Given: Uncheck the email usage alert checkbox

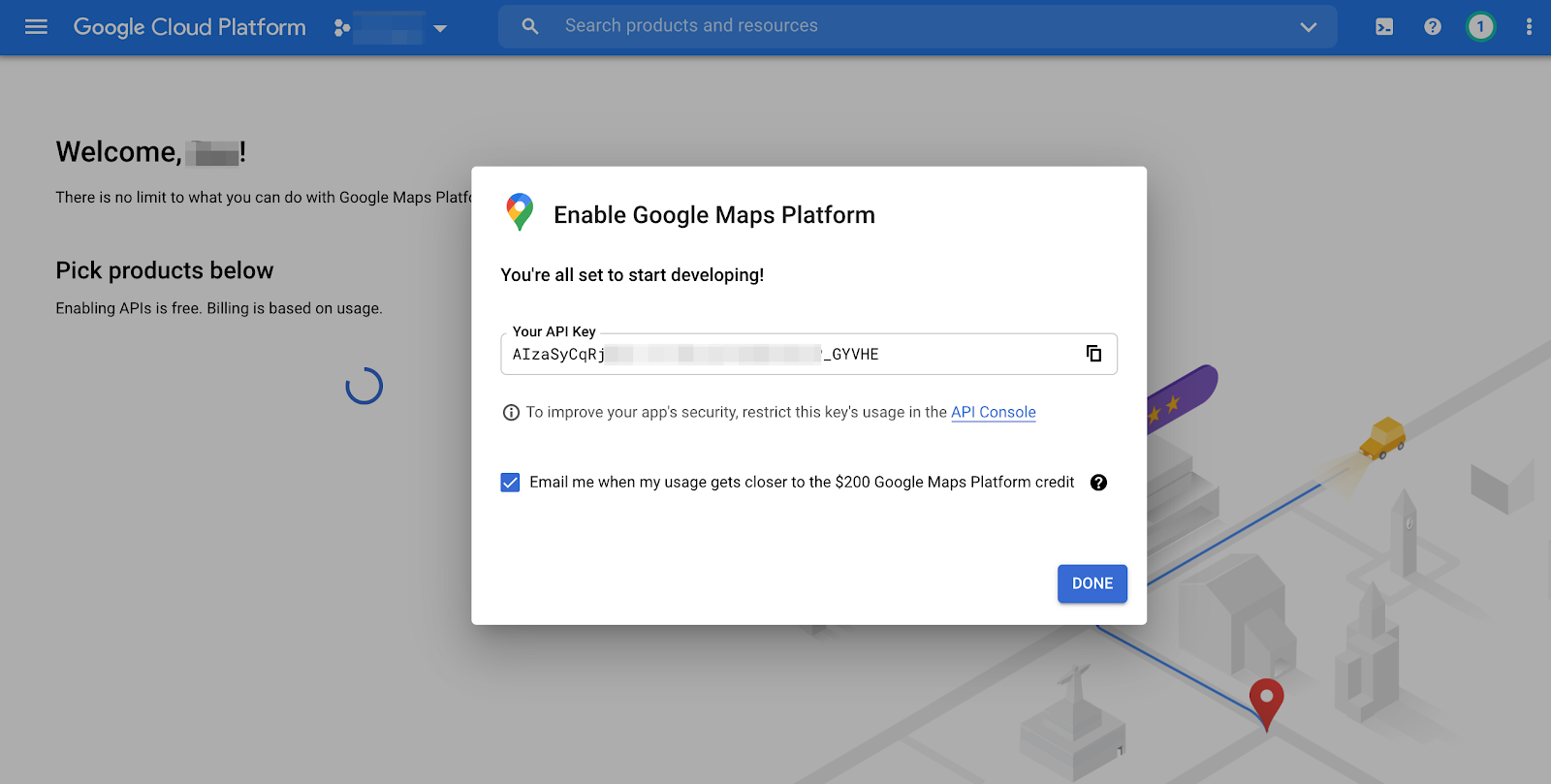Looking at the screenshot, I should pyautogui.click(x=510, y=483).
